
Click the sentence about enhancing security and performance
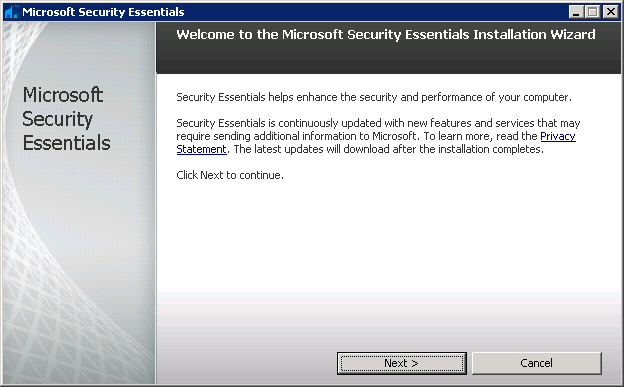click(x=374, y=98)
